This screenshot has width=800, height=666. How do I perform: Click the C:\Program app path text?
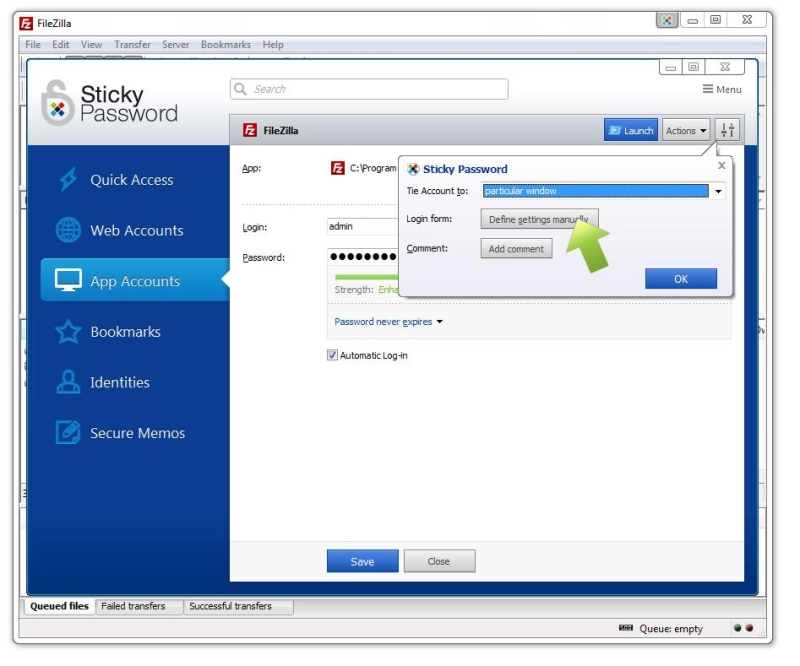pos(373,168)
